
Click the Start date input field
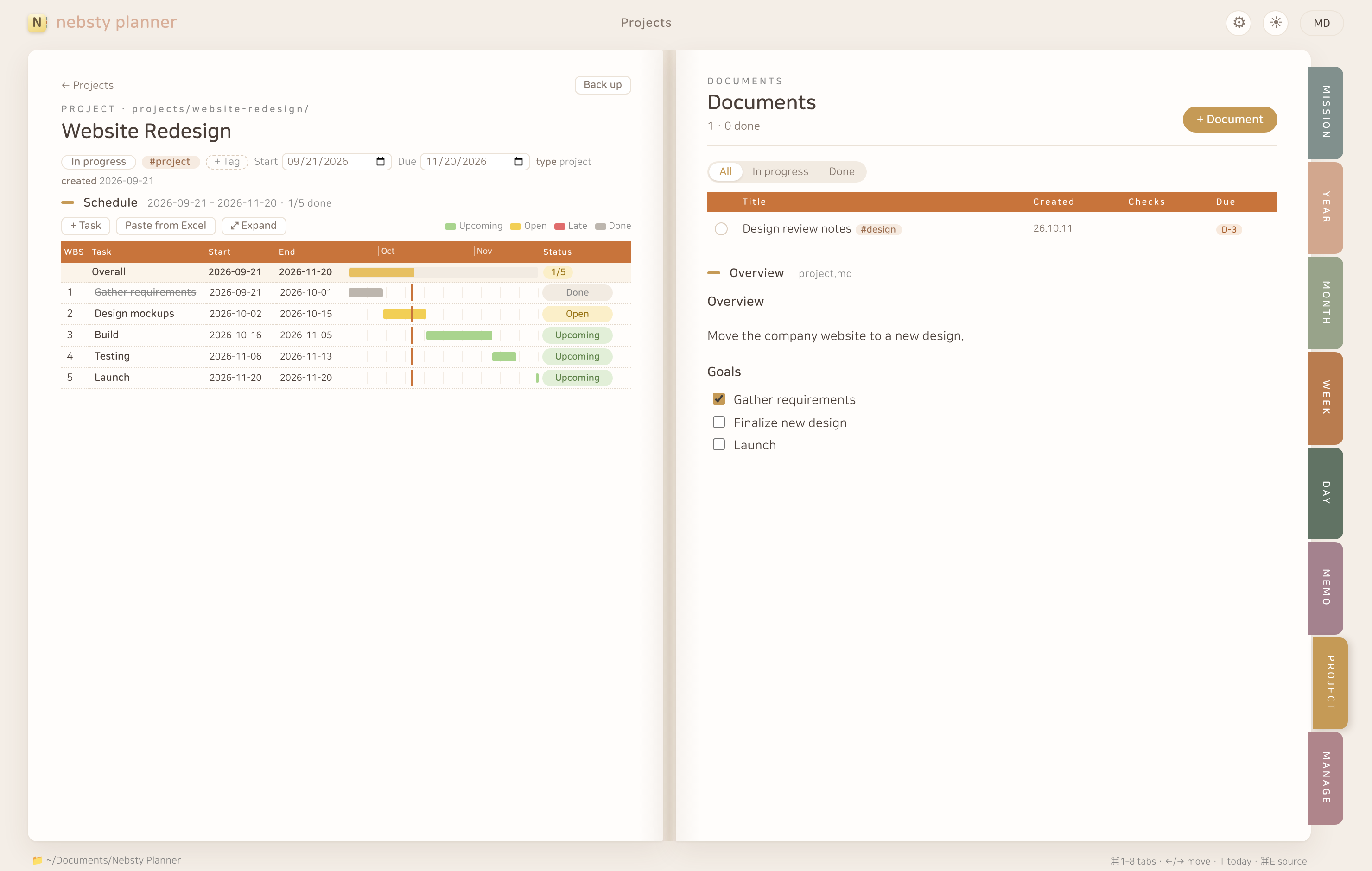(x=337, y=162)
